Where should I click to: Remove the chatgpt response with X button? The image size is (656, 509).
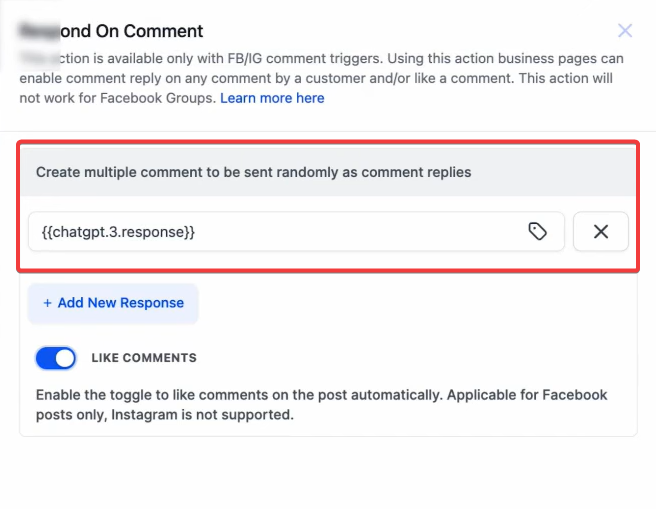point(601,231)
